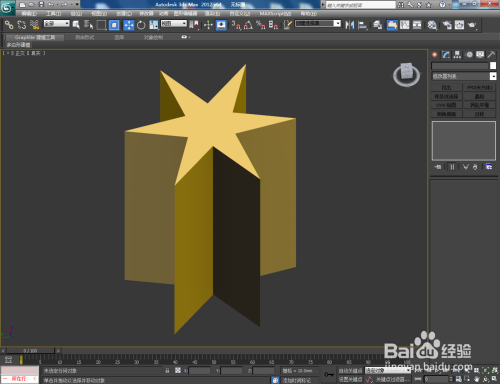Open the Modify command panel tab
The image size is (500, 384).
pos(446,55)
